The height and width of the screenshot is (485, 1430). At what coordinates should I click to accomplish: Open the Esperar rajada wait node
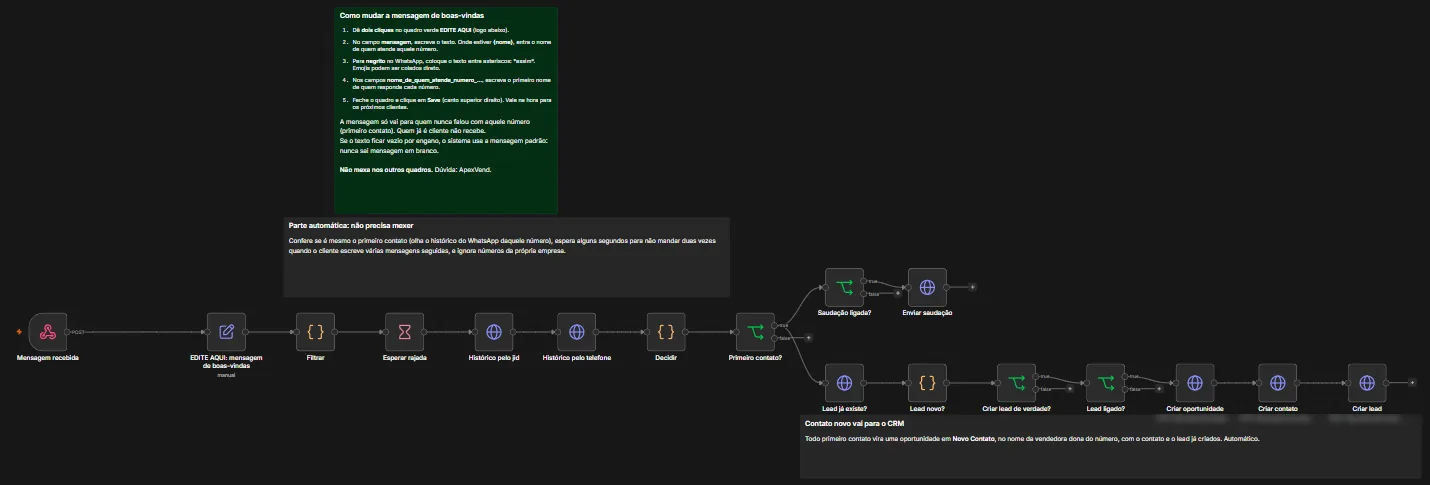[x=404, y=332]
